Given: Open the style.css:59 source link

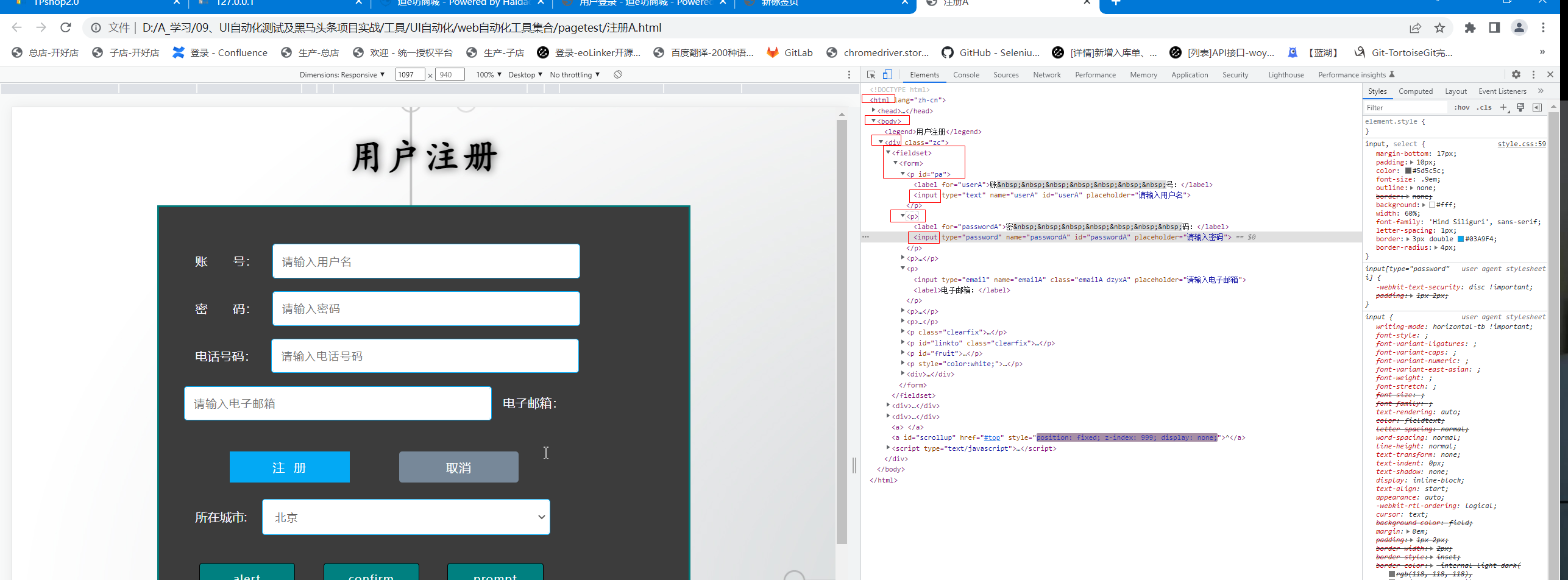Looking at the screenshot, I should point(1522,144).
